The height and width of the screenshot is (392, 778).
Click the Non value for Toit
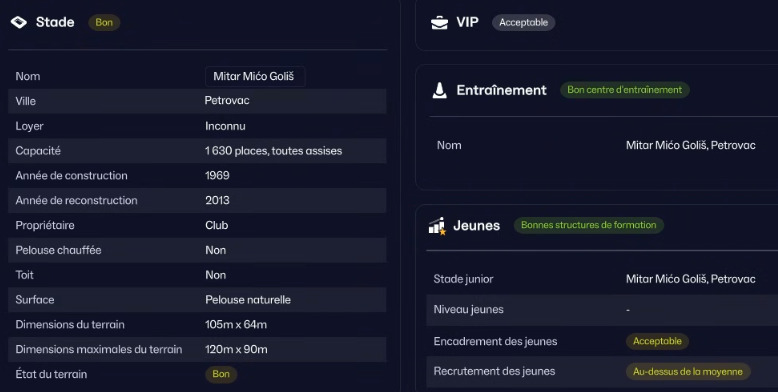tap(216, 275)
